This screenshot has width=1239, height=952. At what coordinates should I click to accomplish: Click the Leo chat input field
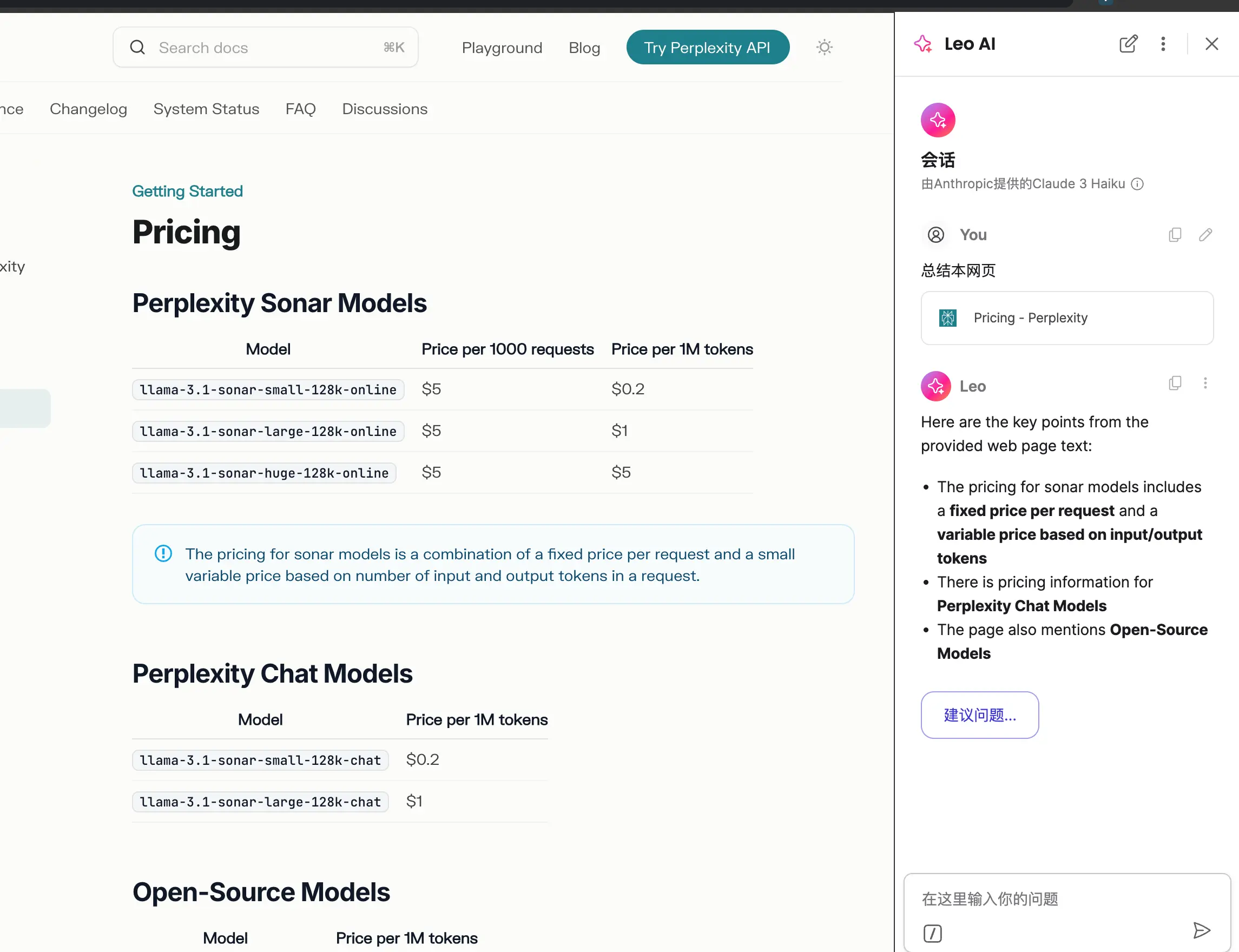coord(1067,899)
